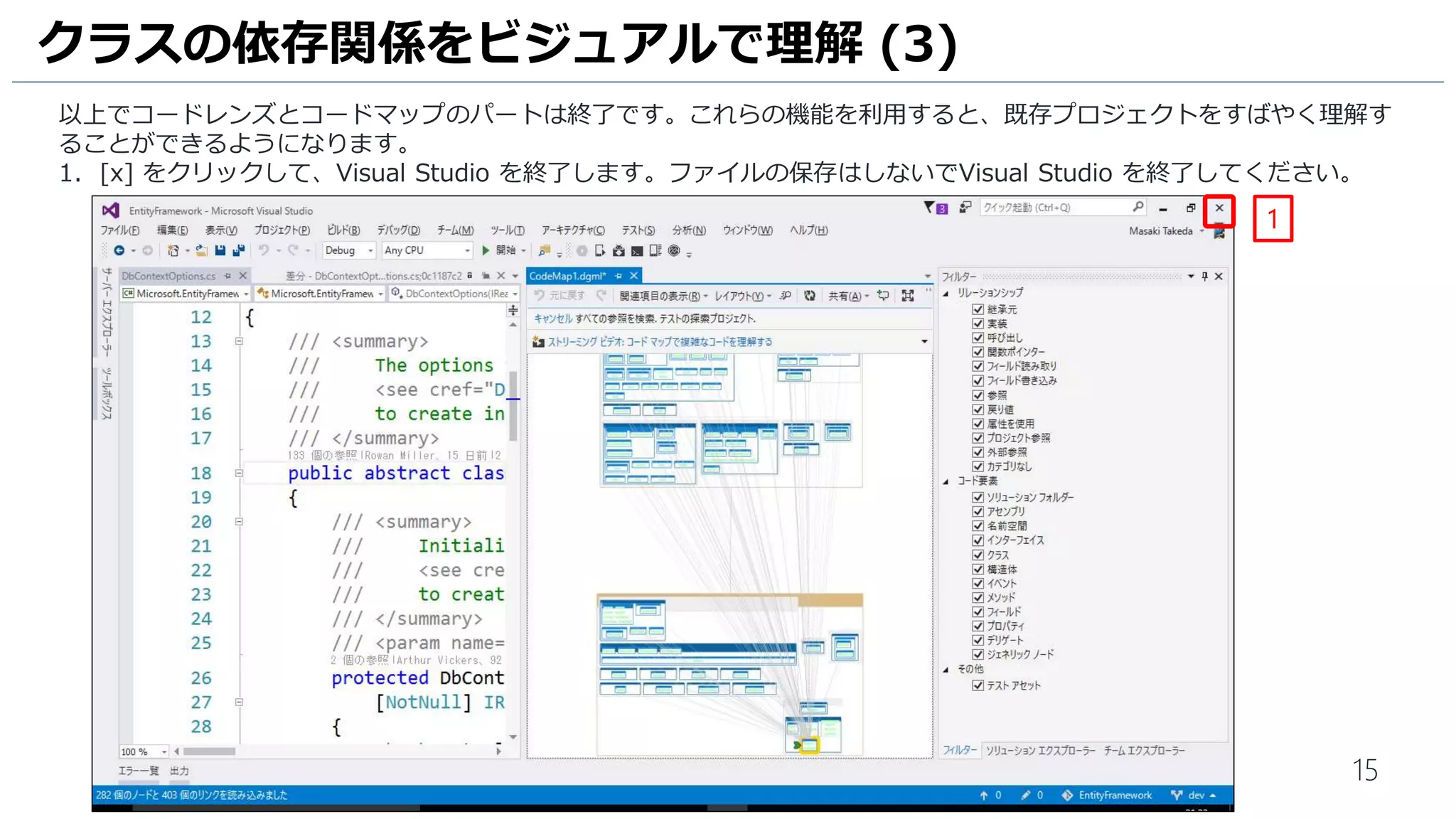The height and width of the screenshot is (819, 1456).
Task: Click the code map find icon after レイアウト
Action: pos(786,296)
